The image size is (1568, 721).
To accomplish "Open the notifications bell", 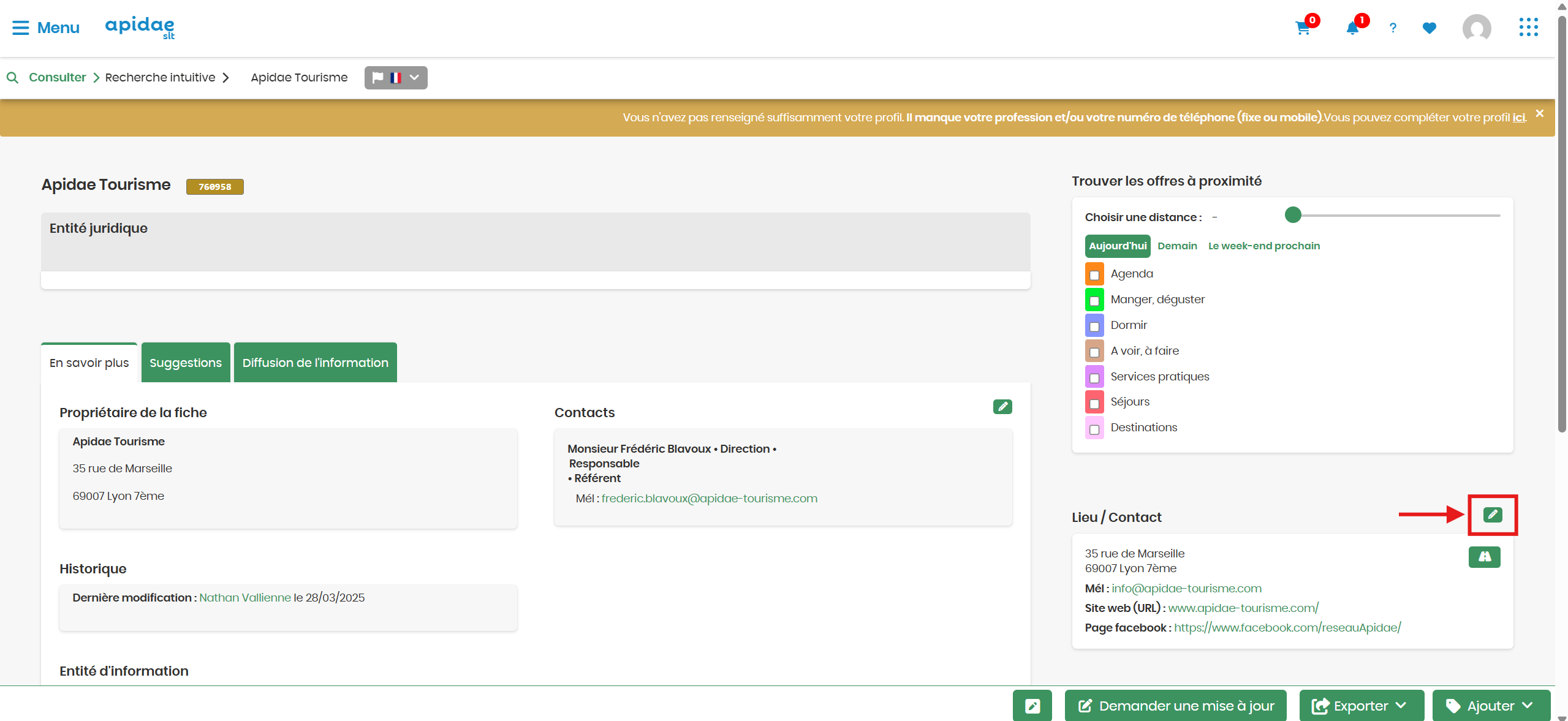I will (1352, 28).
